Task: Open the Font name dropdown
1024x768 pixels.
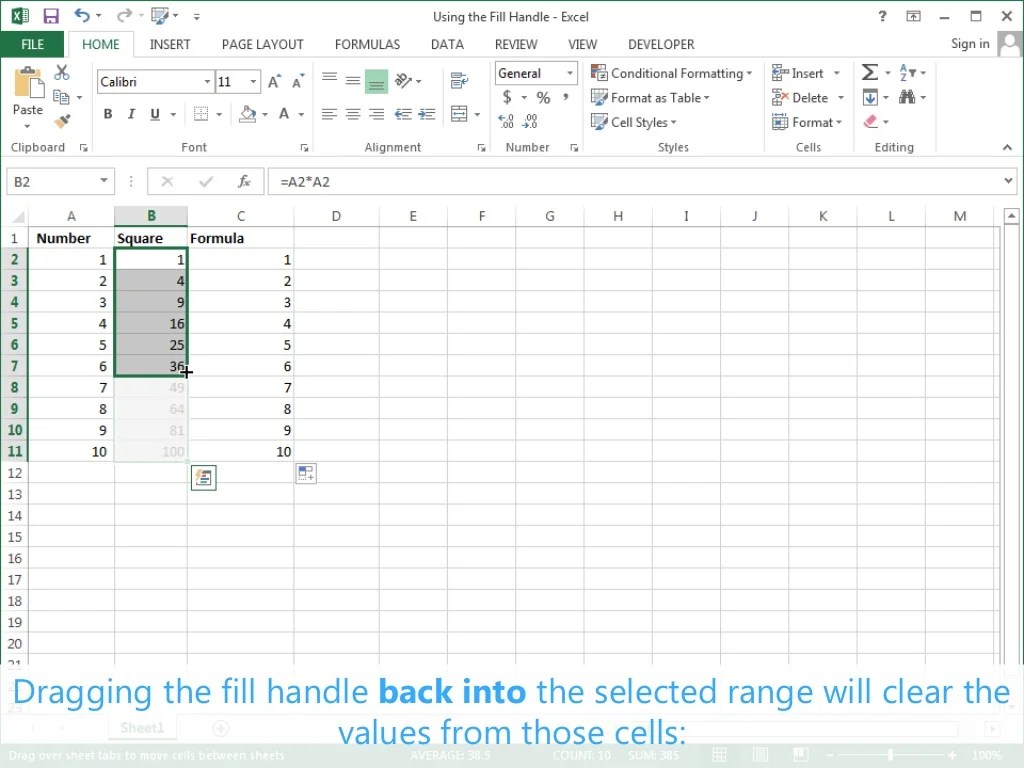Action: coord(207,81)
